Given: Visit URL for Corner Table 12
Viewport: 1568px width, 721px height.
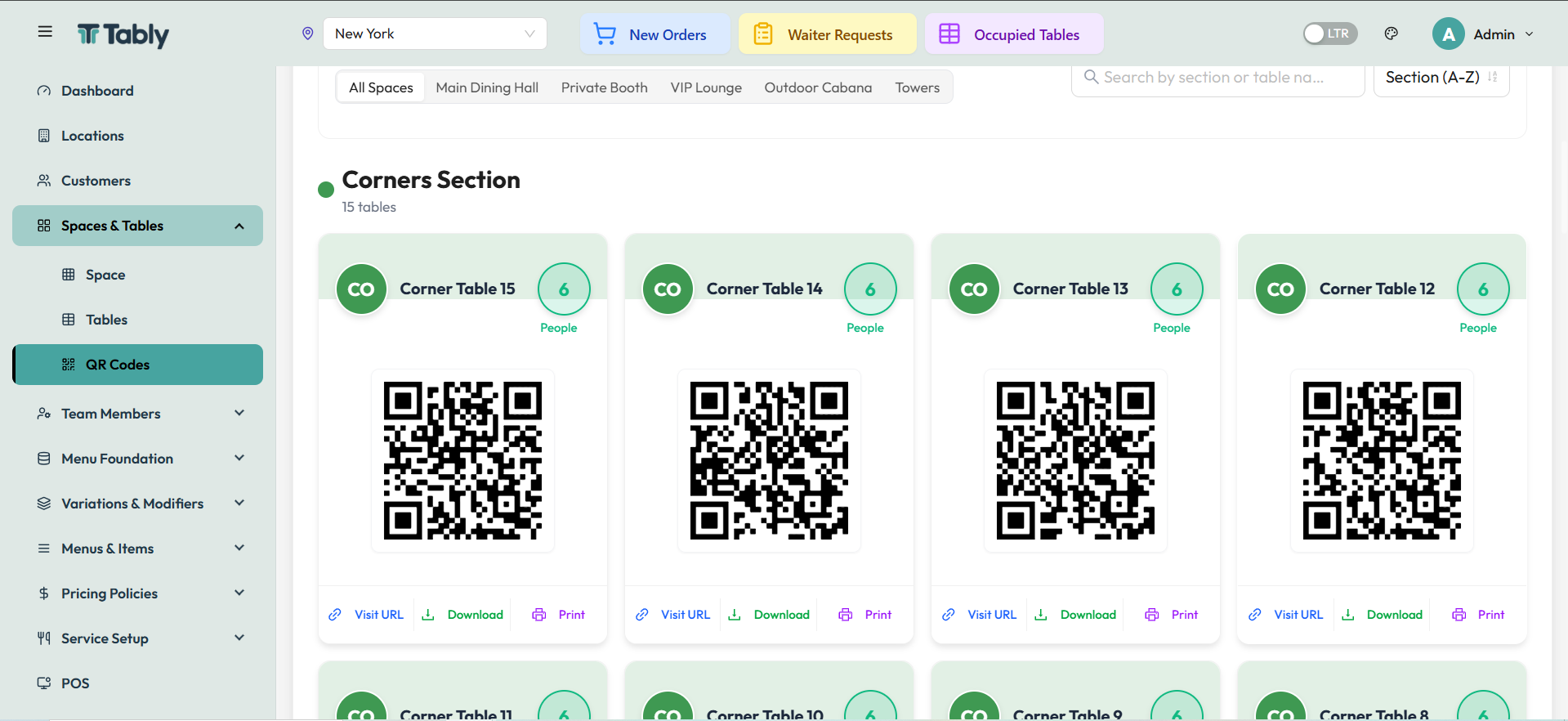Looking at the screenshot, I should pyautogui.click(x=1286, y=615).
